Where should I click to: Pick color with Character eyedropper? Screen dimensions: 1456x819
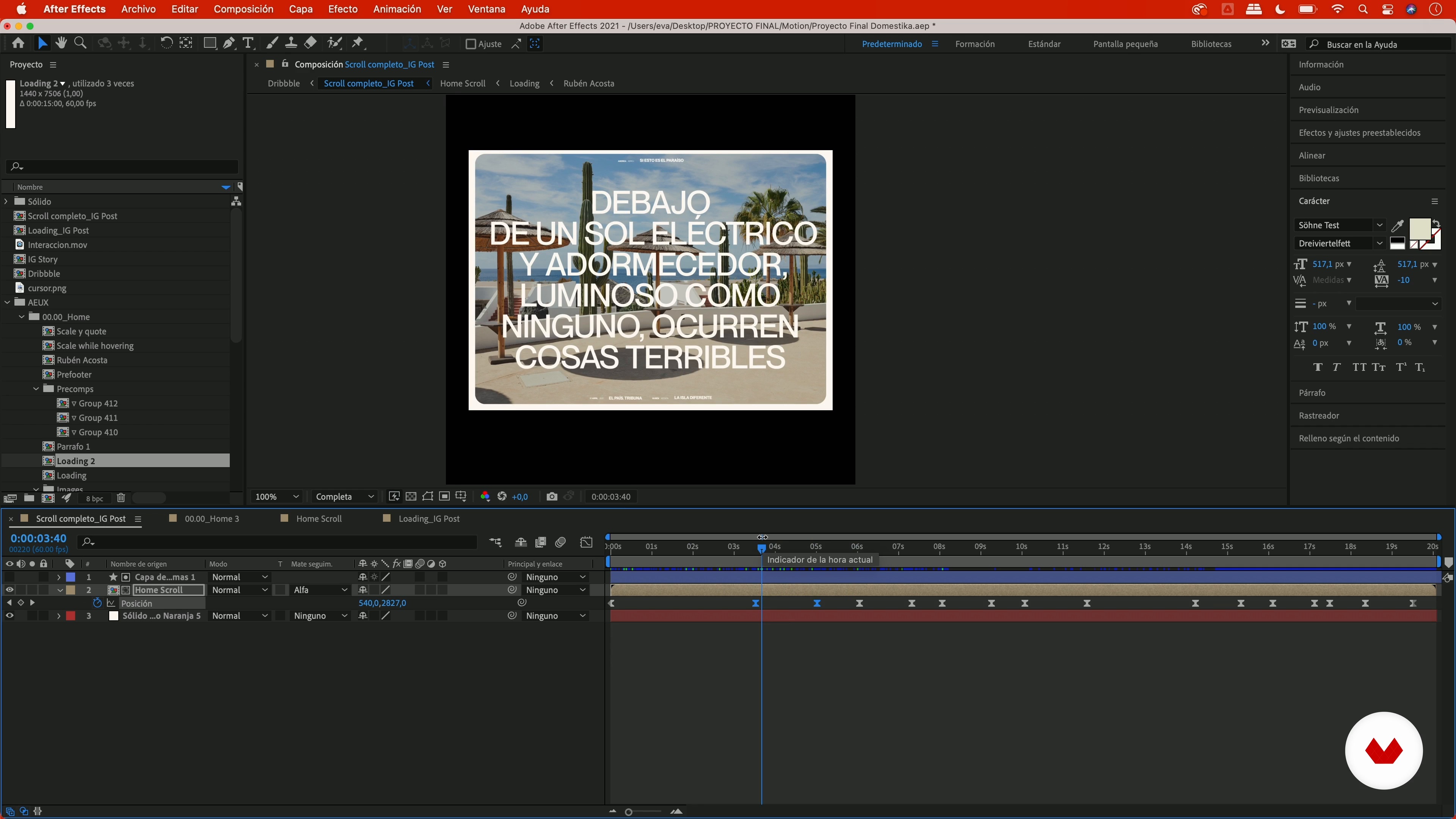pos(1398,226)
